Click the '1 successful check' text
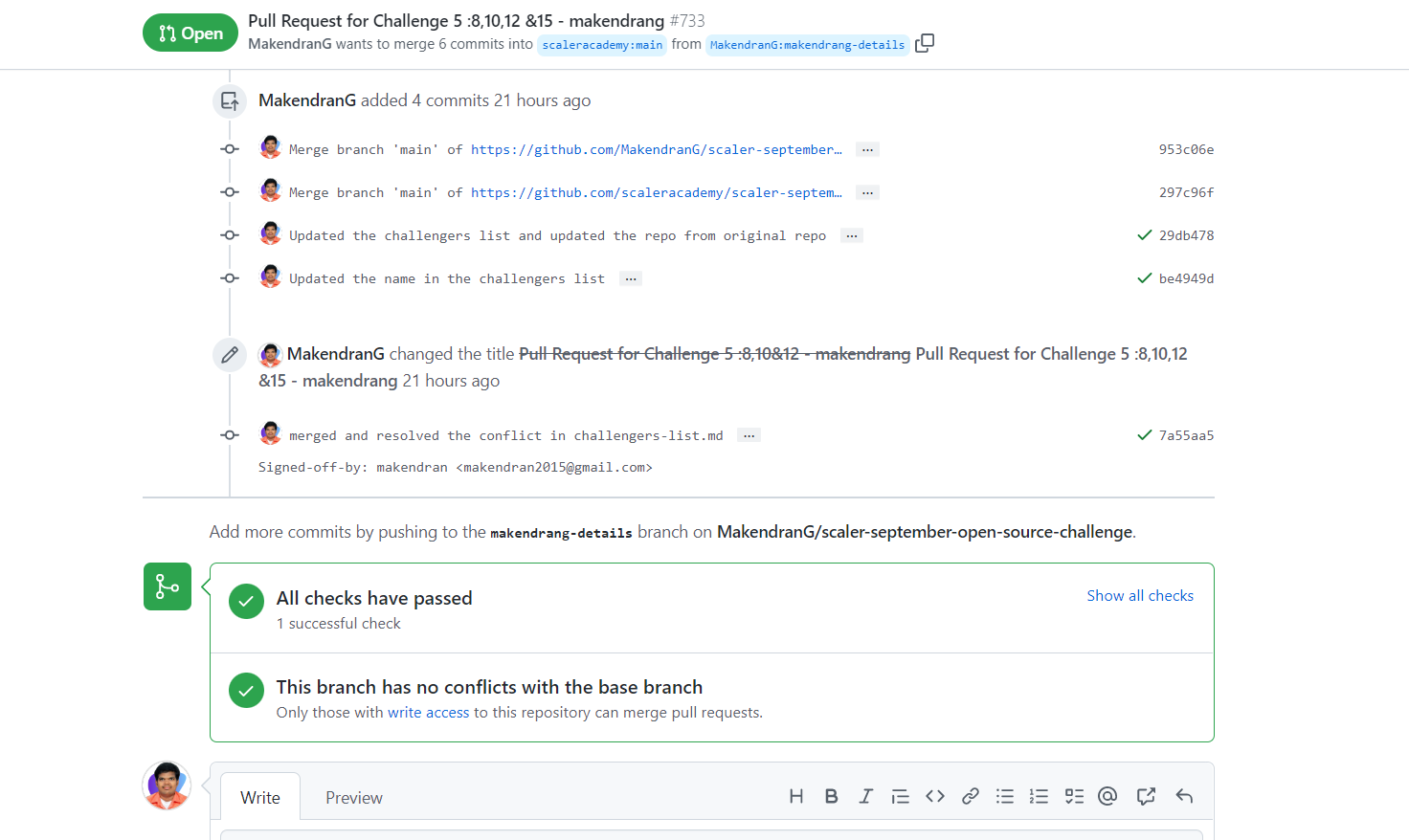 (339, 623)
